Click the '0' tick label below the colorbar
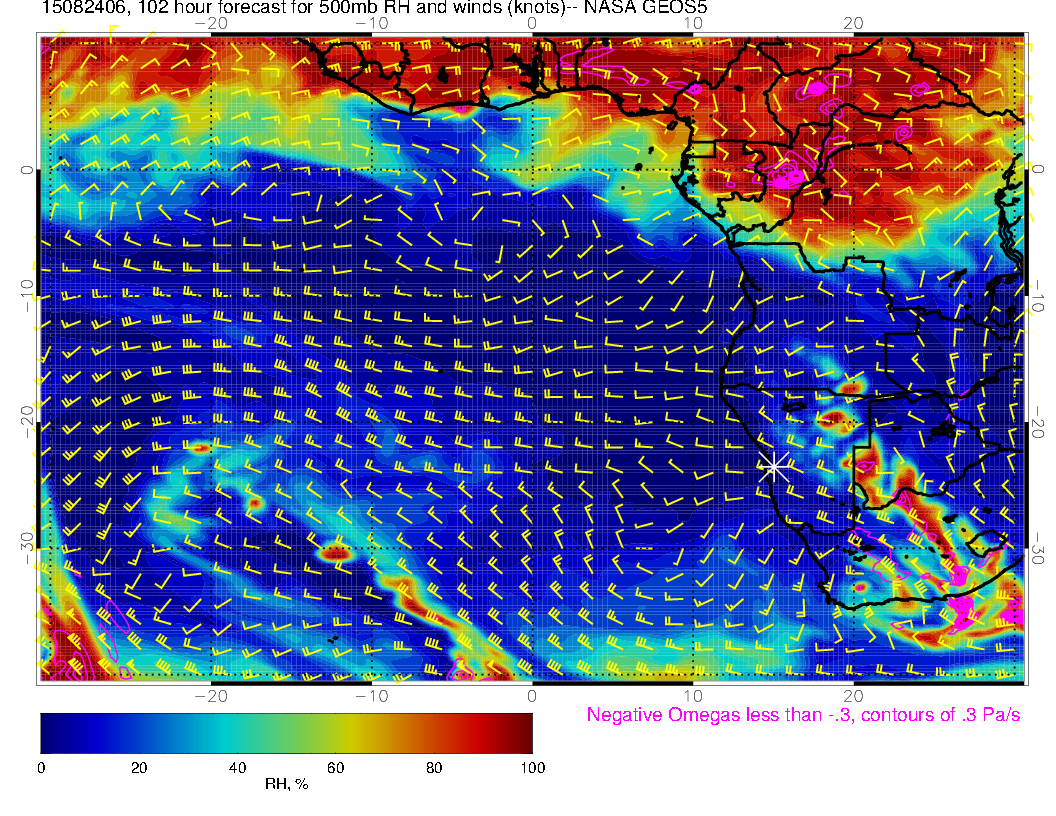The image size is (1056, 816). coord(41,768)
